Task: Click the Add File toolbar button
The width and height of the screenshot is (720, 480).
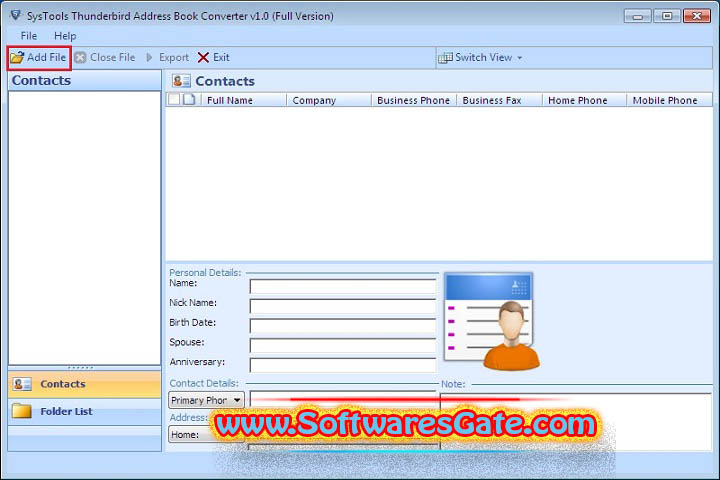Action: (39, 58)
